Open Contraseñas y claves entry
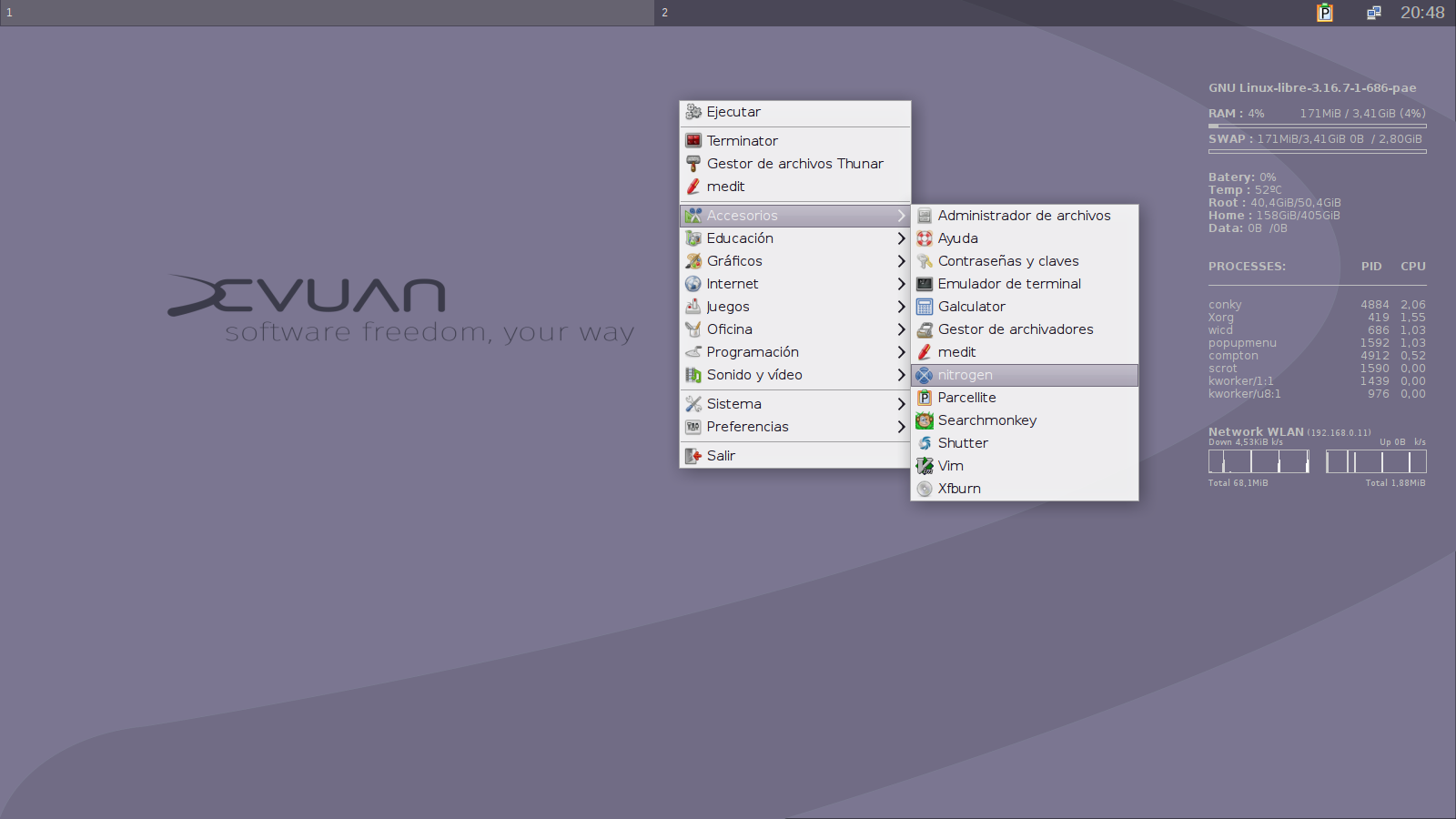1456x819 pixels. point(1025,261)
